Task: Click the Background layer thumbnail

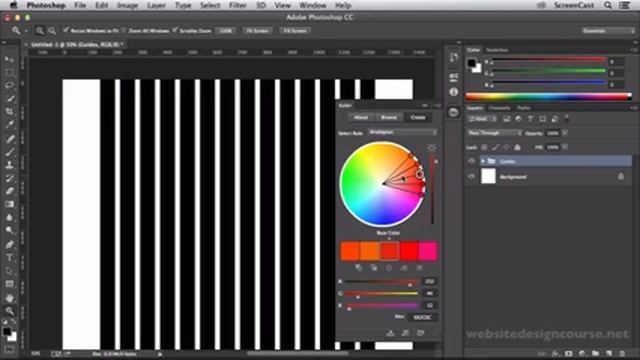Action: tap(488, 176)
